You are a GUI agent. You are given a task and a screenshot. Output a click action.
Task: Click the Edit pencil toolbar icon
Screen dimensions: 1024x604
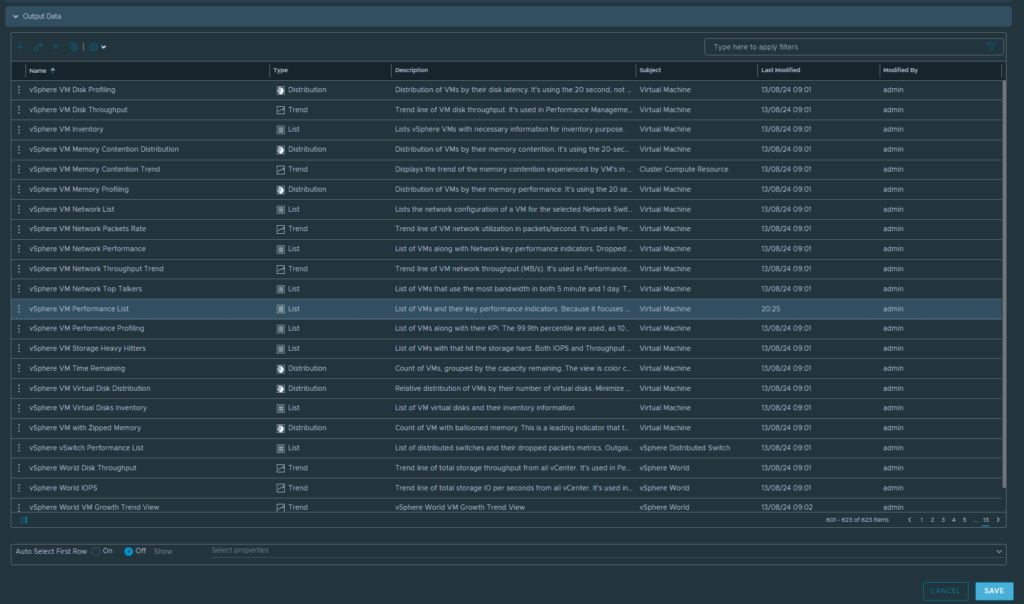pyautogui.click(x=38, y=47)
